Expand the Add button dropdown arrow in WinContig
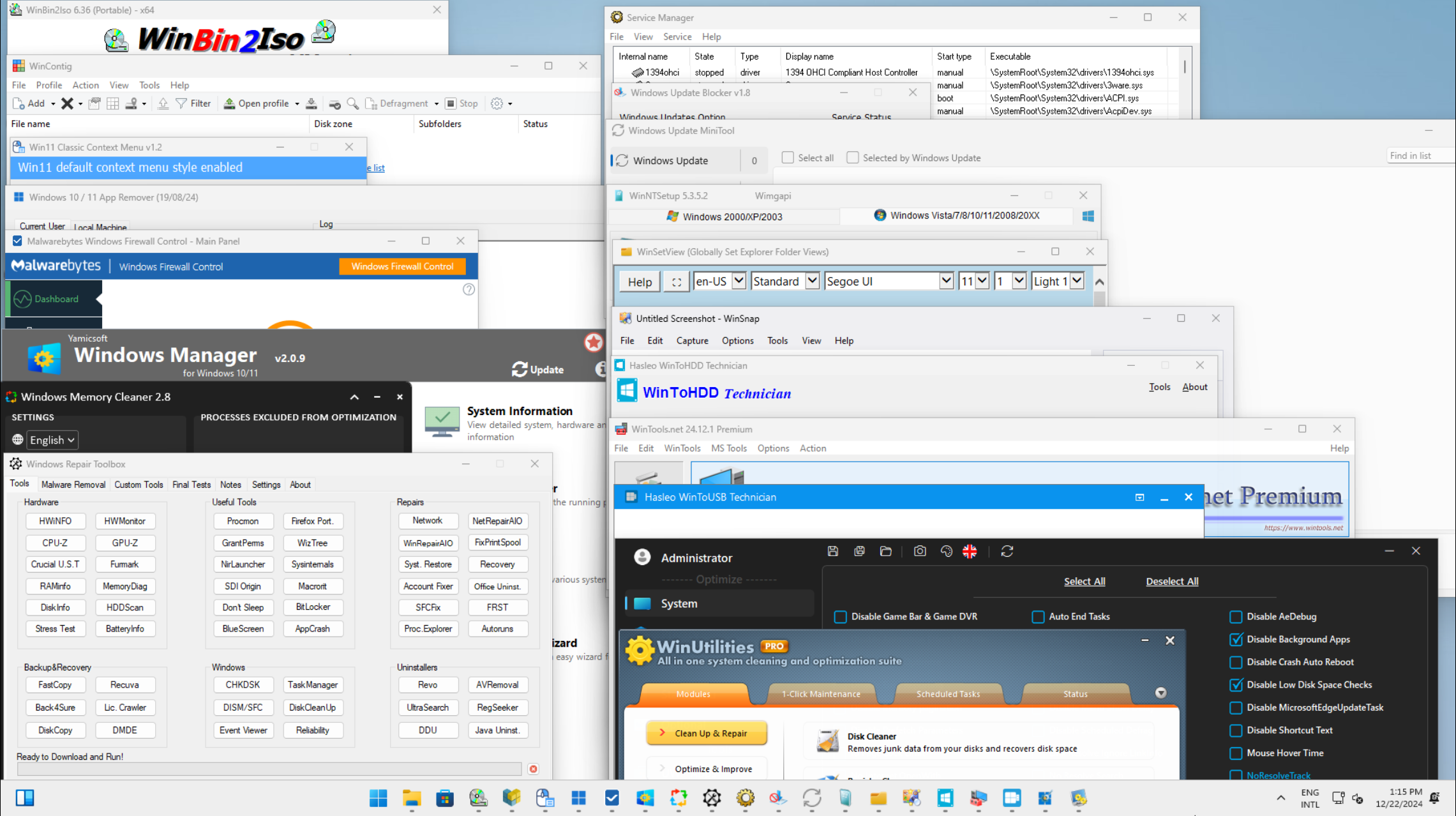The width and height of the screenshot is (1456, 816). [53, 104]
